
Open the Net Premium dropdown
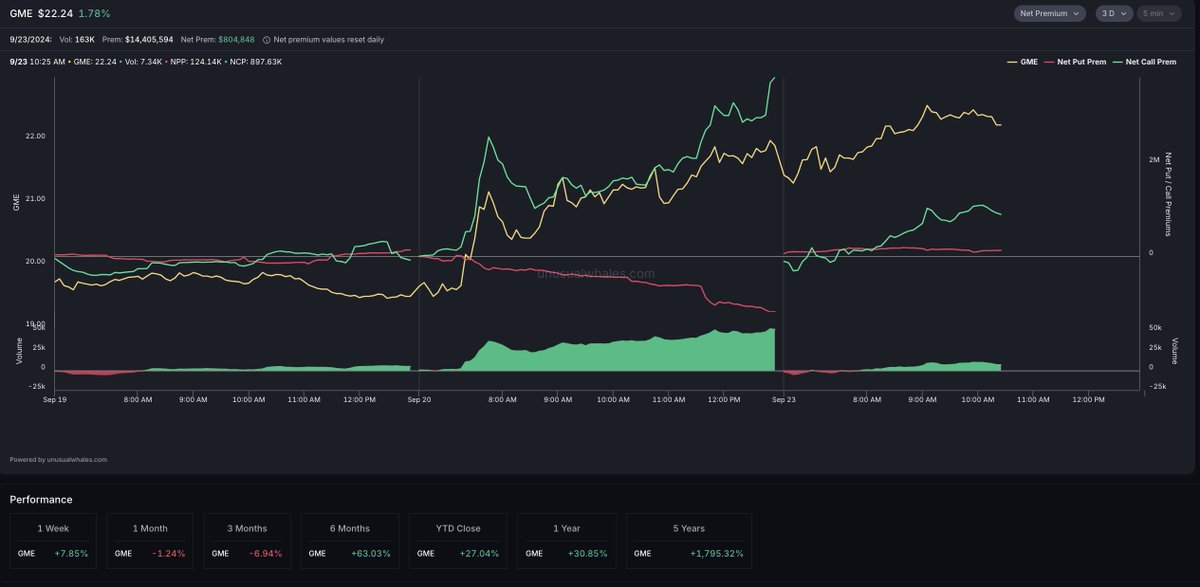(1049, 13)
